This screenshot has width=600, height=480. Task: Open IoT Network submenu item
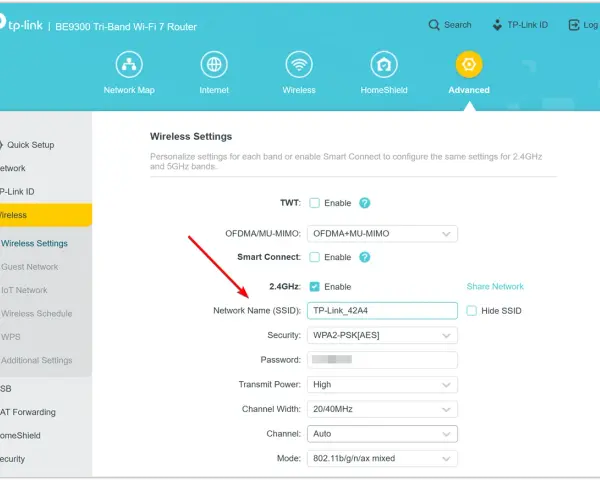[24, 290]
